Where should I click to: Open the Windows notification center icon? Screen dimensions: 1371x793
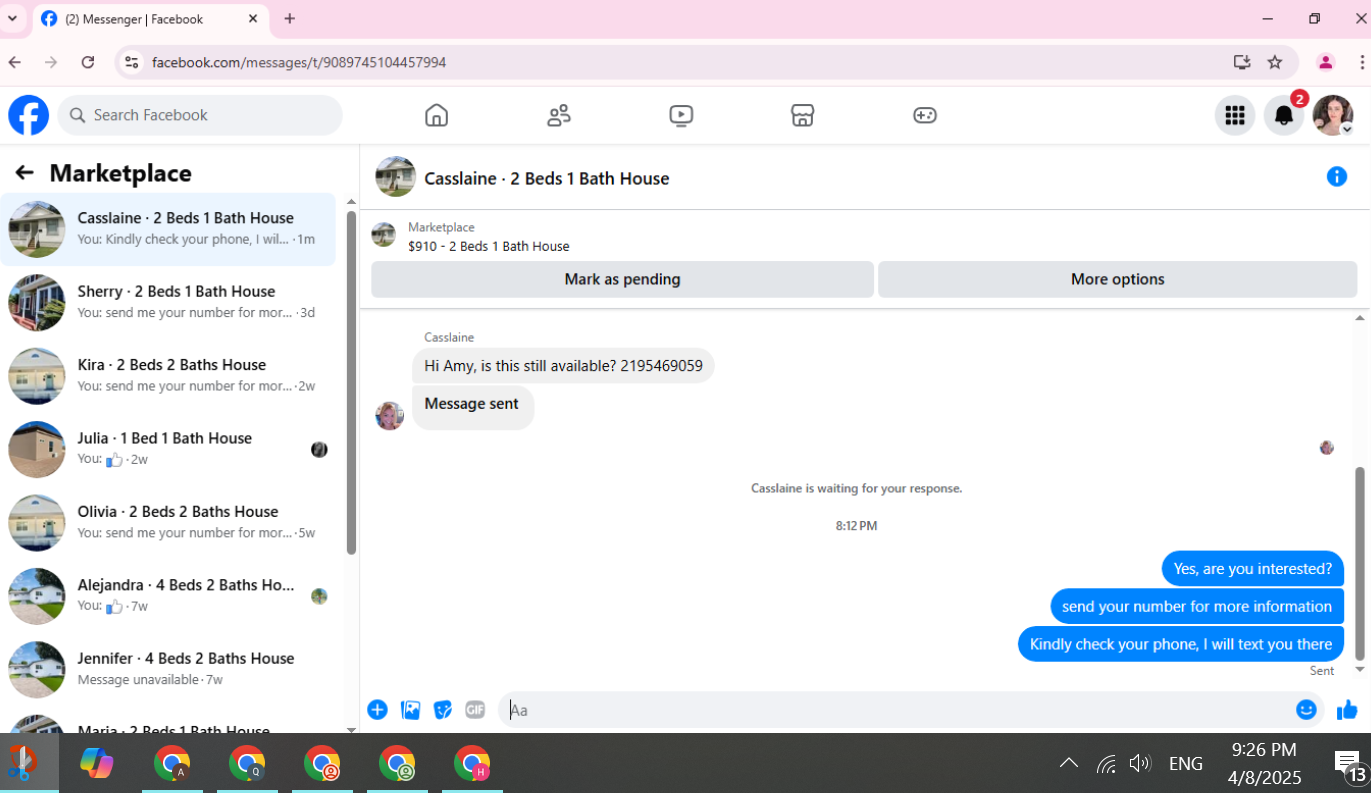1350,766
